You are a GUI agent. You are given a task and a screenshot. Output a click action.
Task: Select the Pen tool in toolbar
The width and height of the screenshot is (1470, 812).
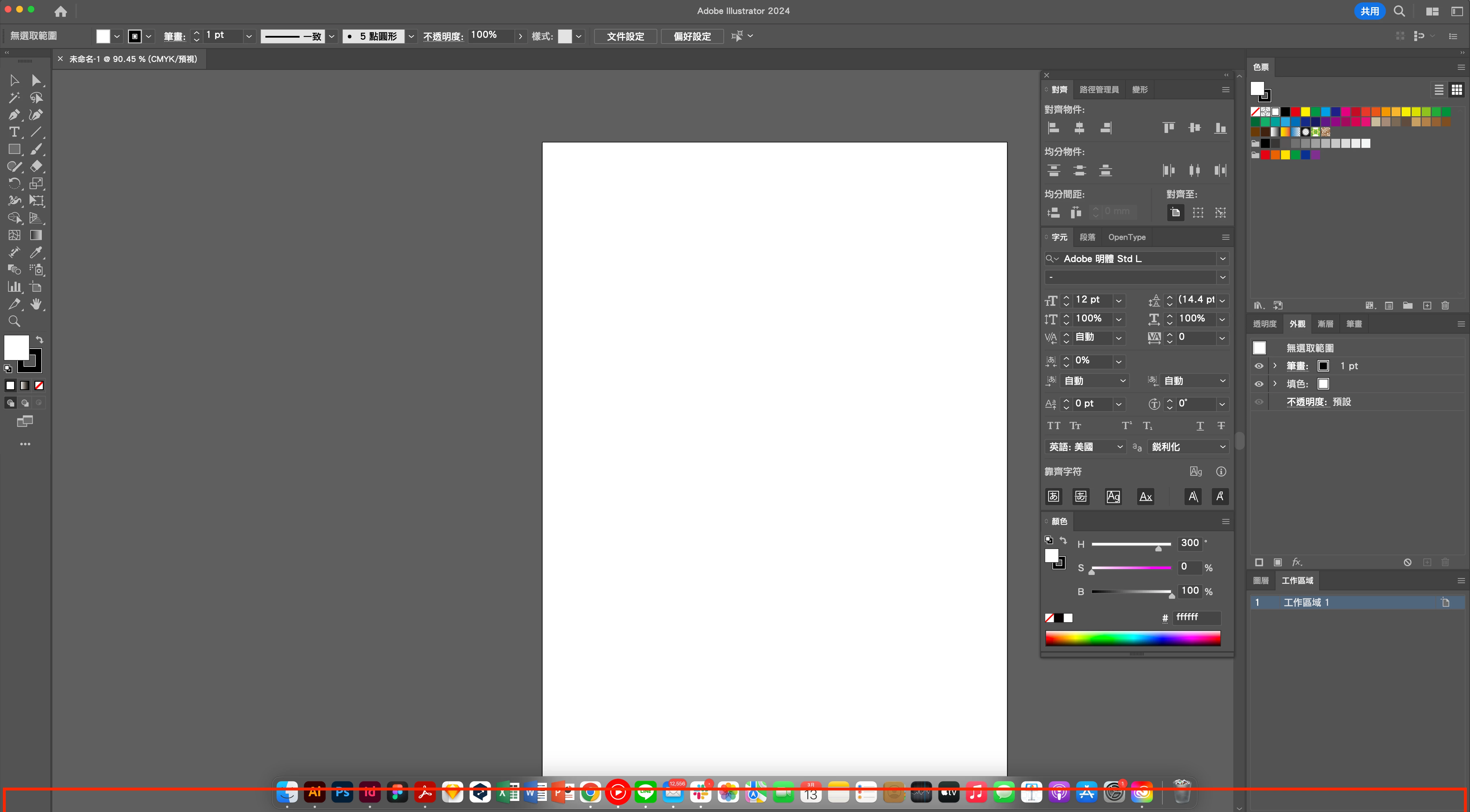[14, 115]
